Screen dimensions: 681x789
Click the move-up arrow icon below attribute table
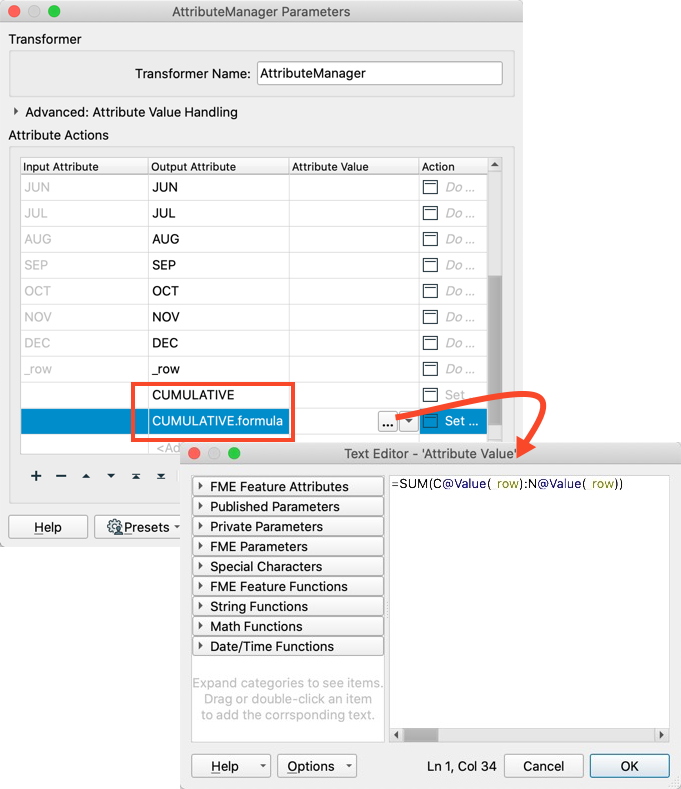(x=86, y=476)
